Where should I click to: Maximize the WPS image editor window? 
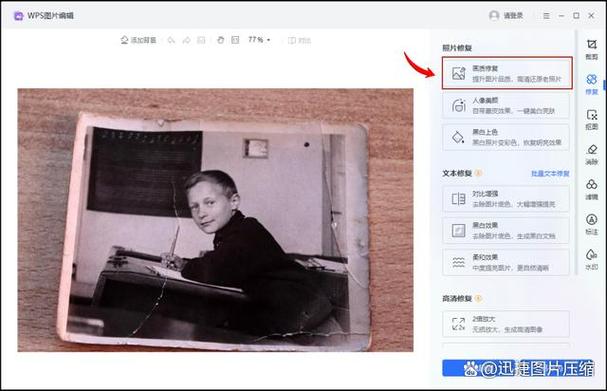(x=576, y=15)
